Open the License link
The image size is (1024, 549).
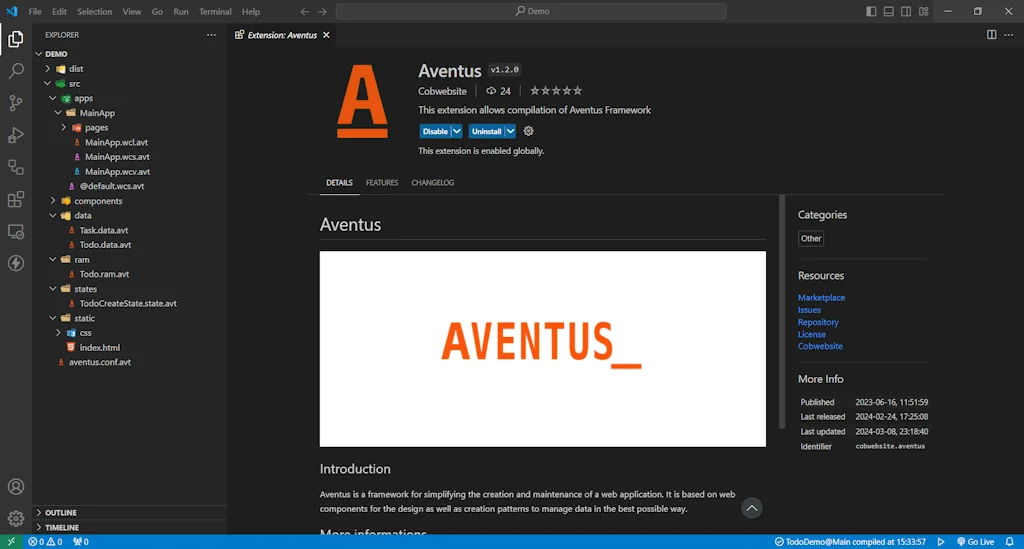click(812, 334)
